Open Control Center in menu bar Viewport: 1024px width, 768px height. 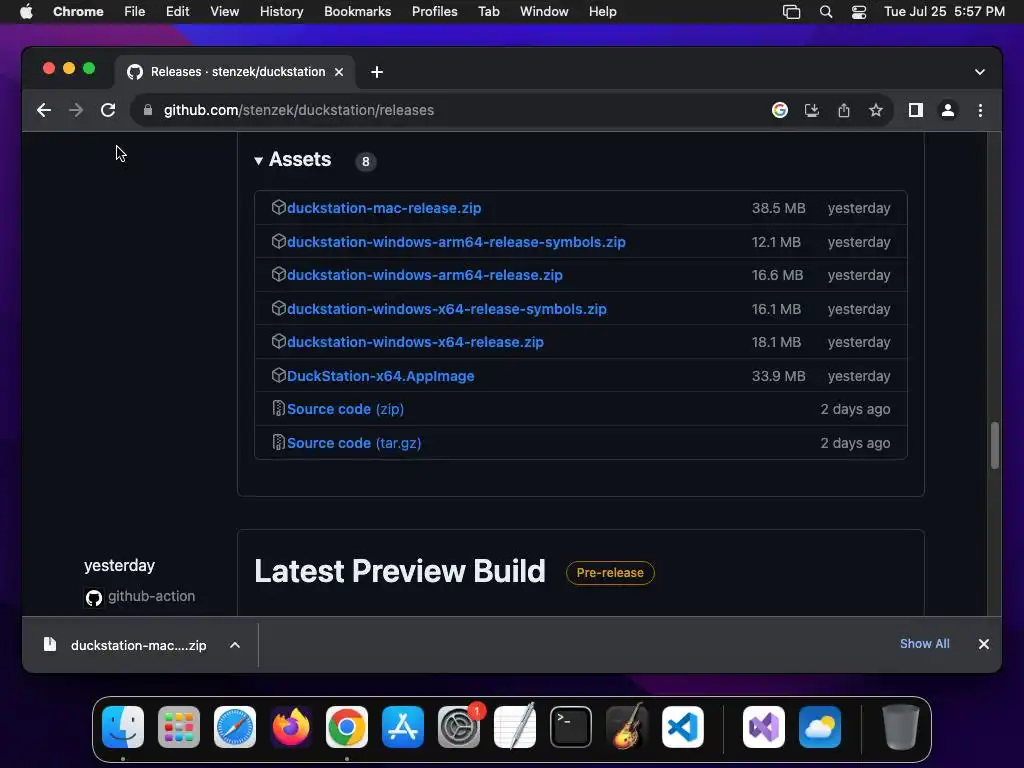[x=859, y=12]
